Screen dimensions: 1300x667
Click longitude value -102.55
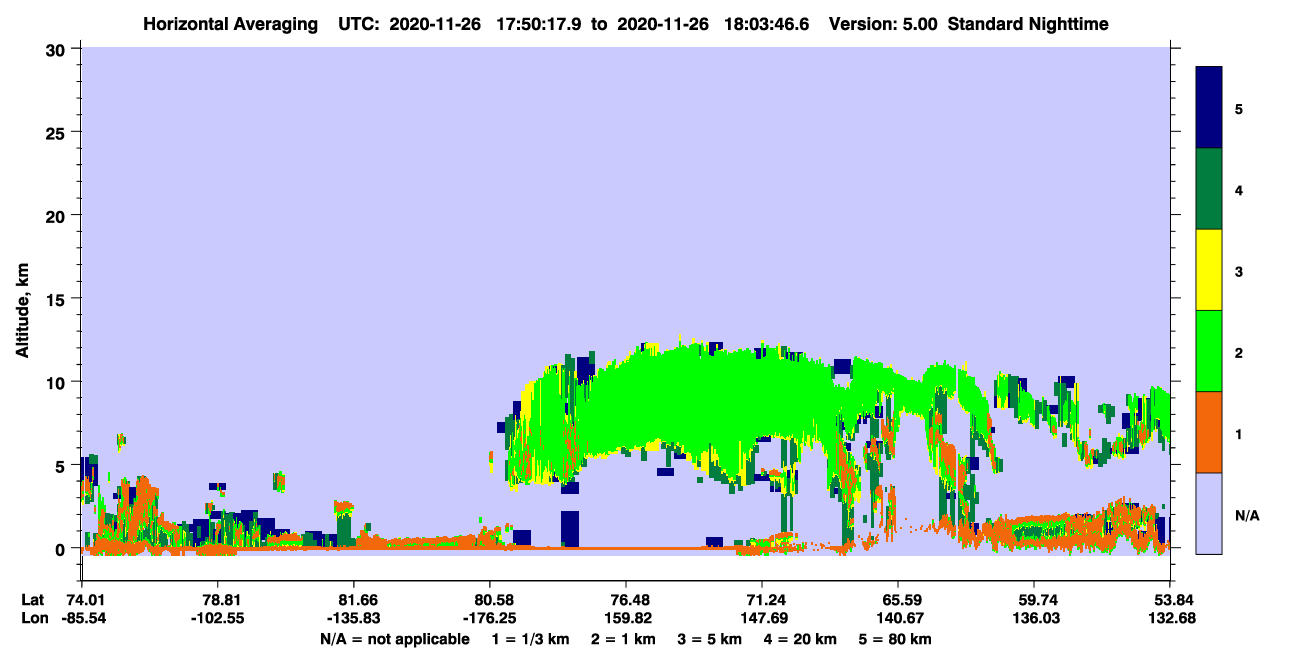(x=218, y=619)
